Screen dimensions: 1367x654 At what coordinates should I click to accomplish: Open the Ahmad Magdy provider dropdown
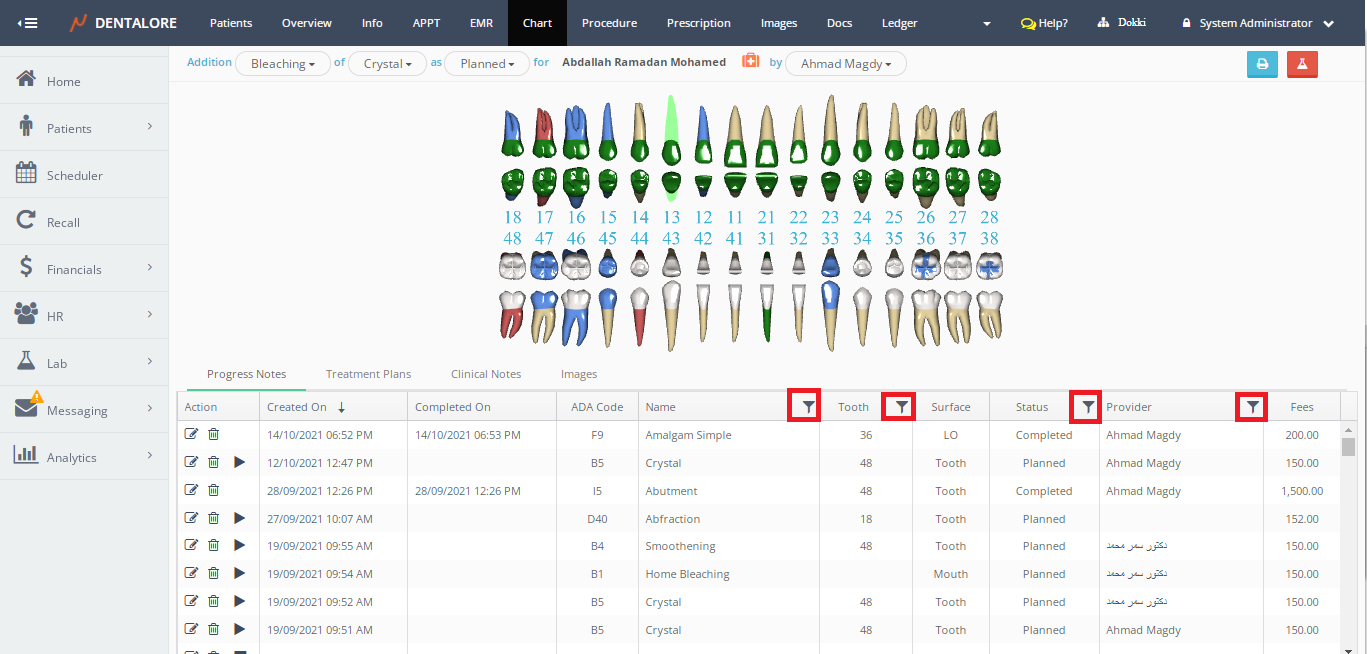(x=845, y=64)
